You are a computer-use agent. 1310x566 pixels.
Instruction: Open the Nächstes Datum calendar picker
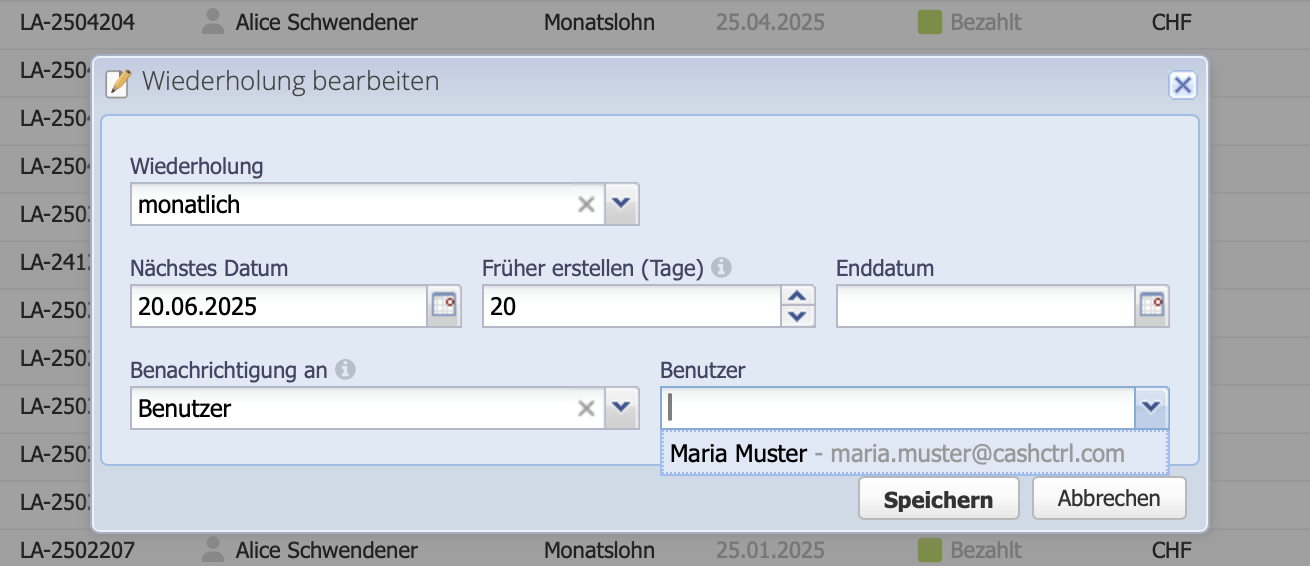pos(444,306)
